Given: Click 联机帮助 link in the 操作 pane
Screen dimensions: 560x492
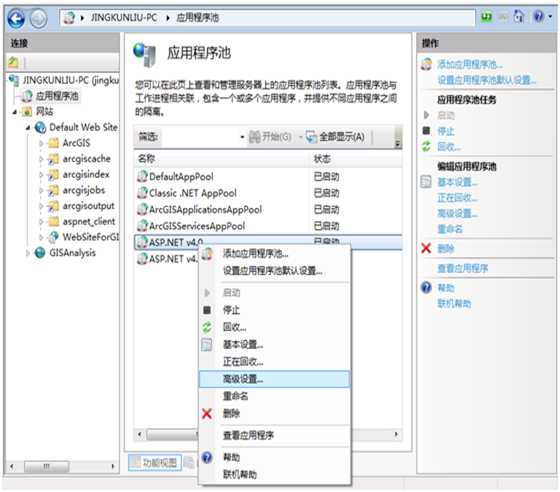Looking at the screenshot, I should pyautogui.click(x=454, y=304).
